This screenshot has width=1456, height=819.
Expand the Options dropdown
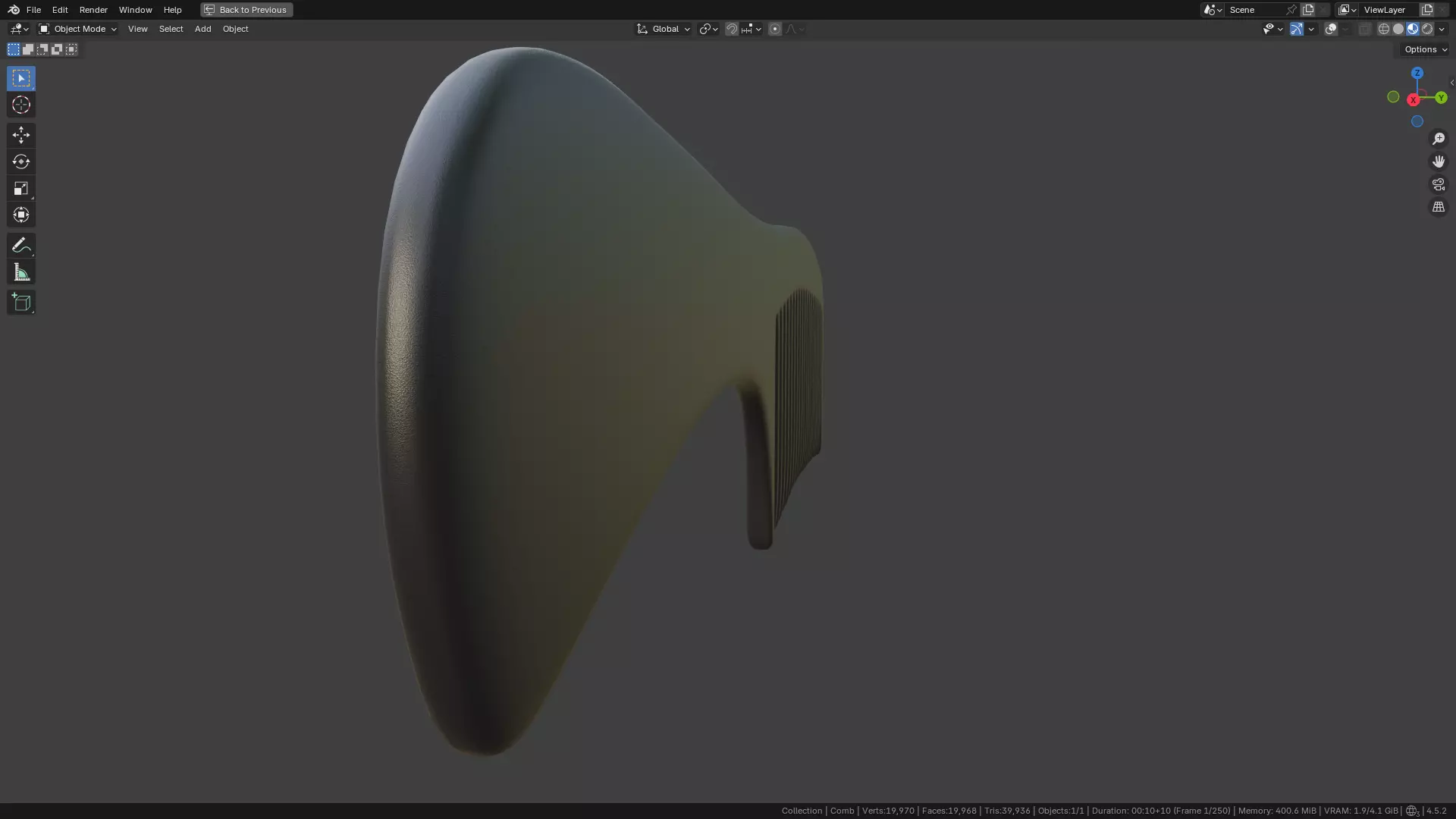coord(1425,49)
